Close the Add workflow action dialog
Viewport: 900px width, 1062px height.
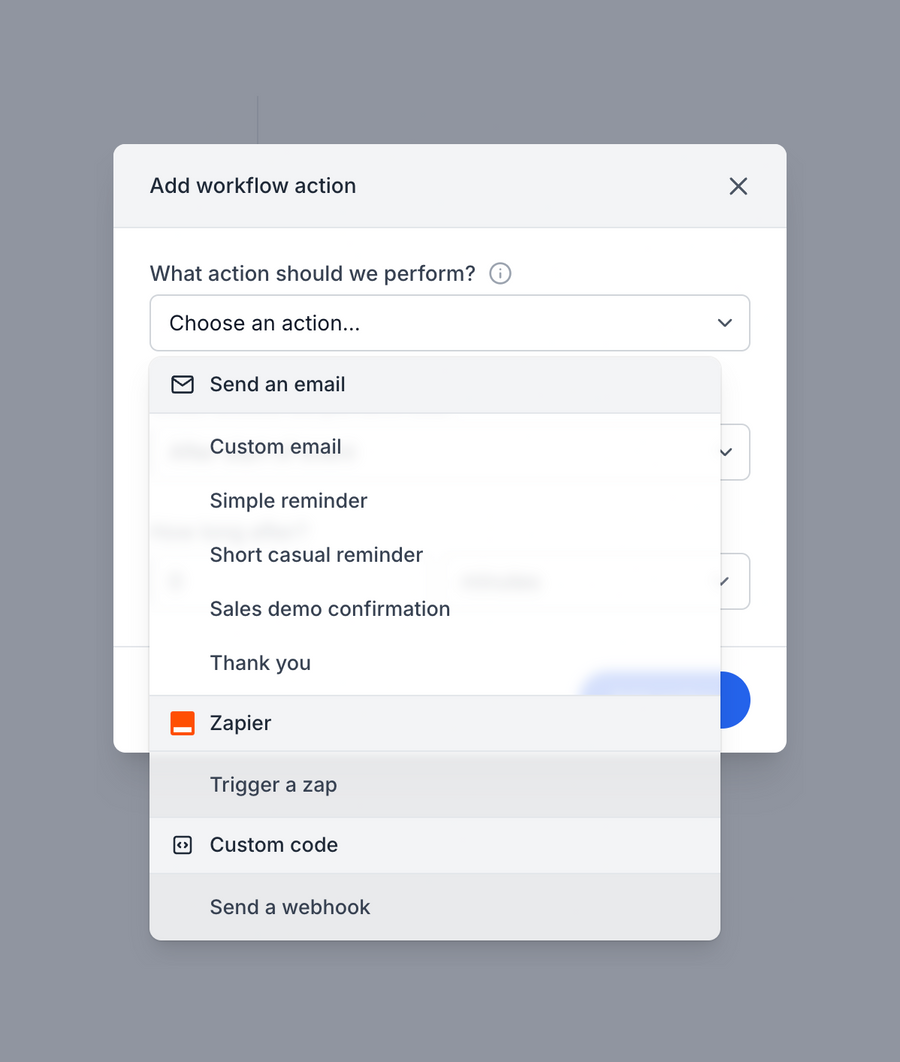[x=738, y=186]
